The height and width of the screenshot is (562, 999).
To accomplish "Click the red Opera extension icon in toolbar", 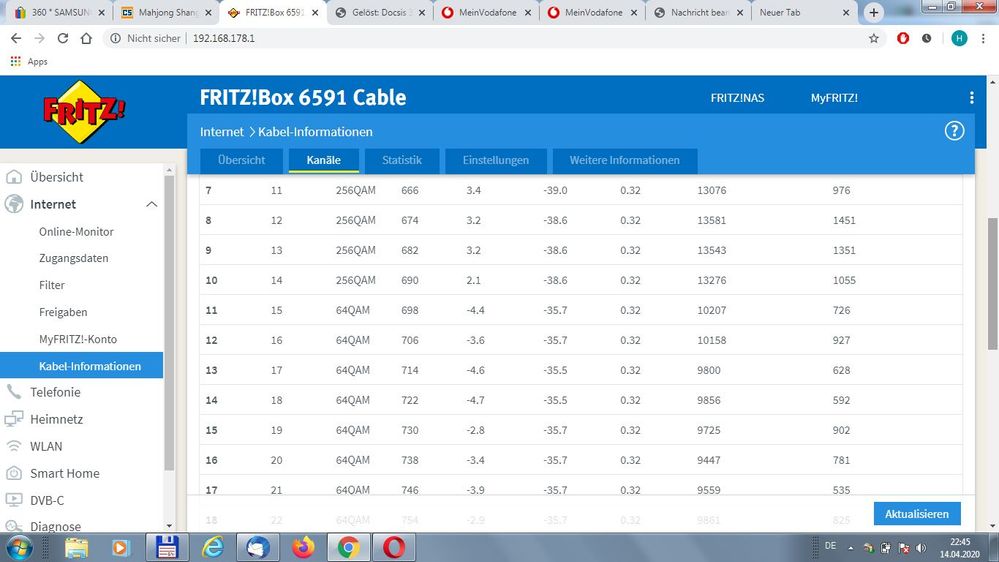I will click(x=903, y=38).
